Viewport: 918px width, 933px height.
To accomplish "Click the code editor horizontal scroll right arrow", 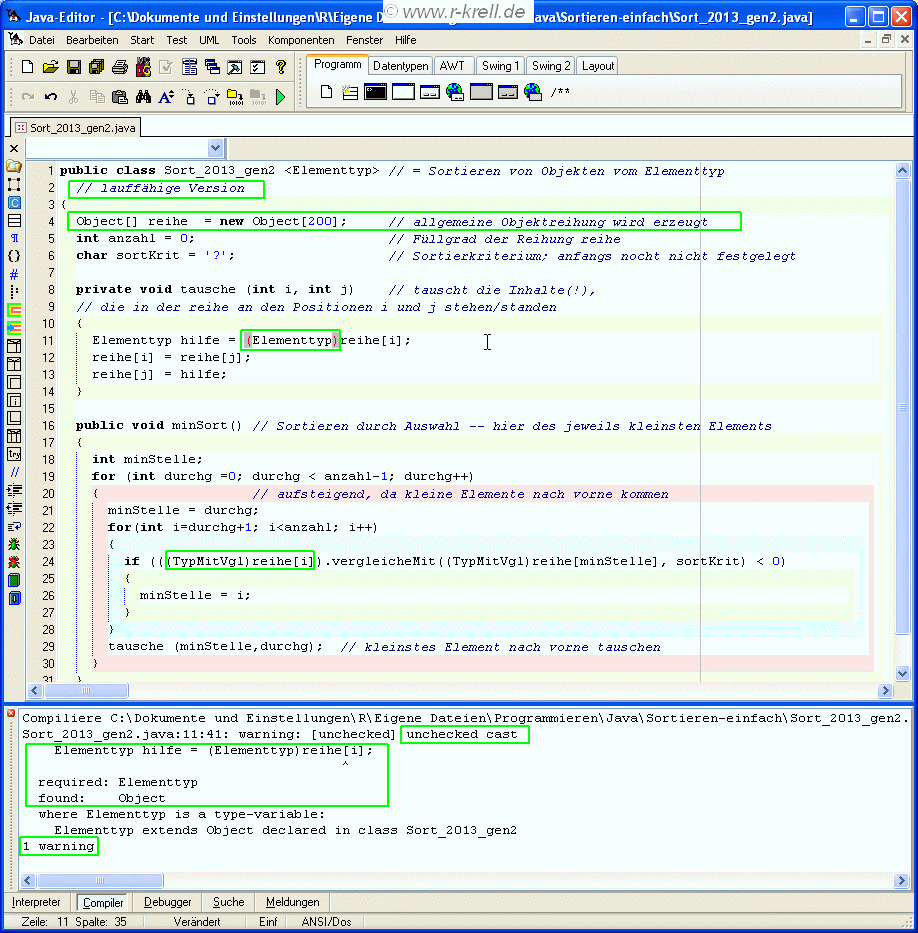I will (886, 690).
